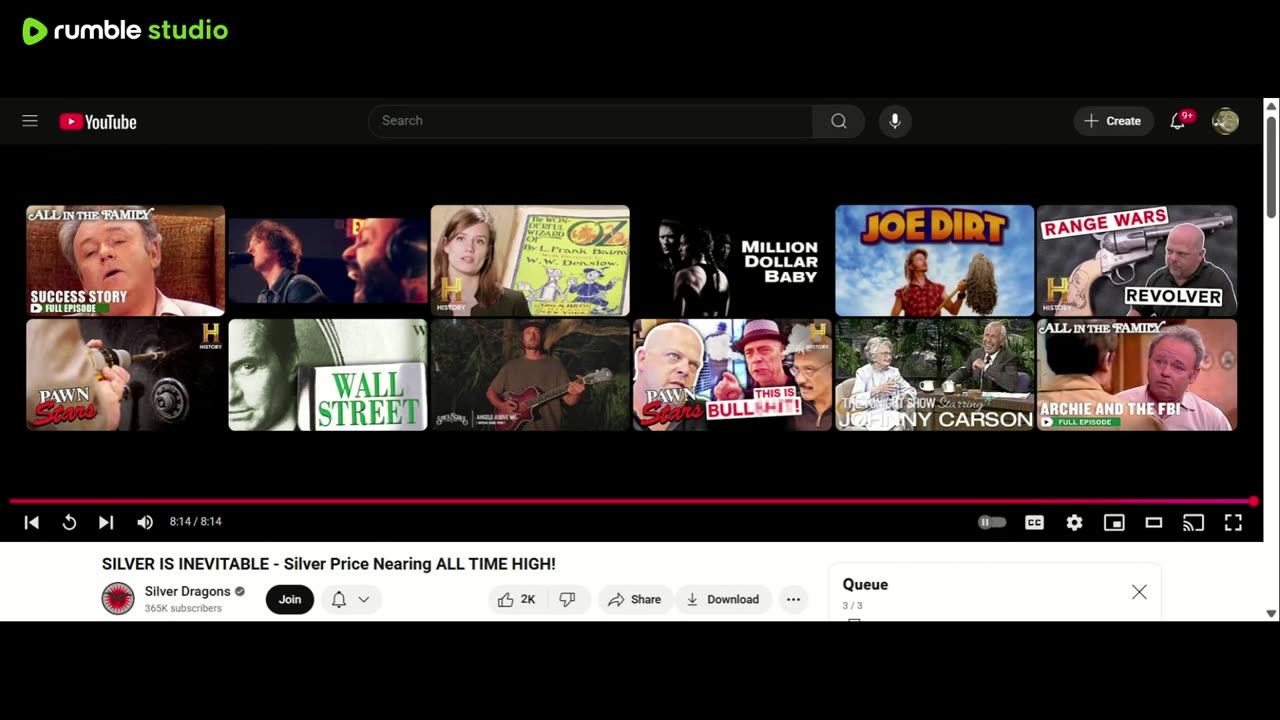Close the Queue panel

click(1139, 592)
